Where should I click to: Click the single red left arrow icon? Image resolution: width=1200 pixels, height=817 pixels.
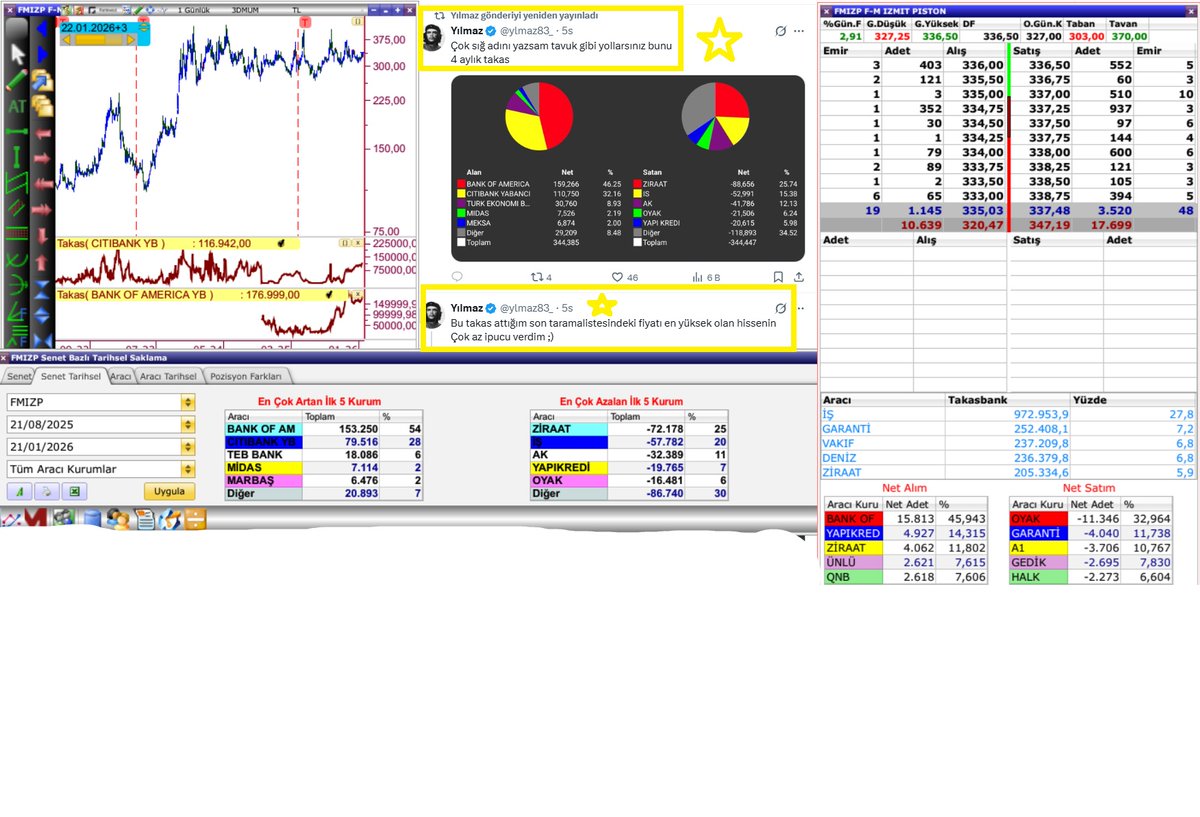point(42,134)
